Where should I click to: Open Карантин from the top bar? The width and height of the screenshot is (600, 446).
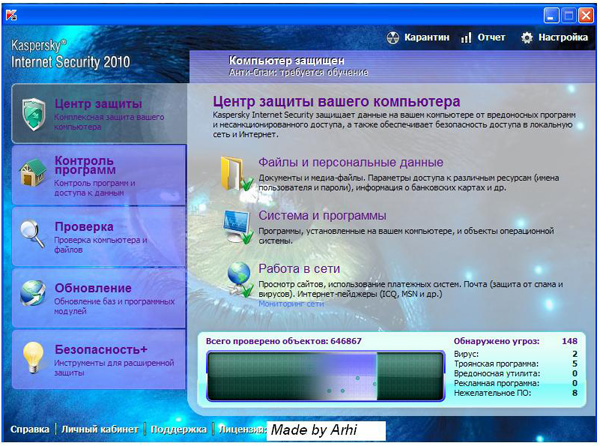point(427,37)
